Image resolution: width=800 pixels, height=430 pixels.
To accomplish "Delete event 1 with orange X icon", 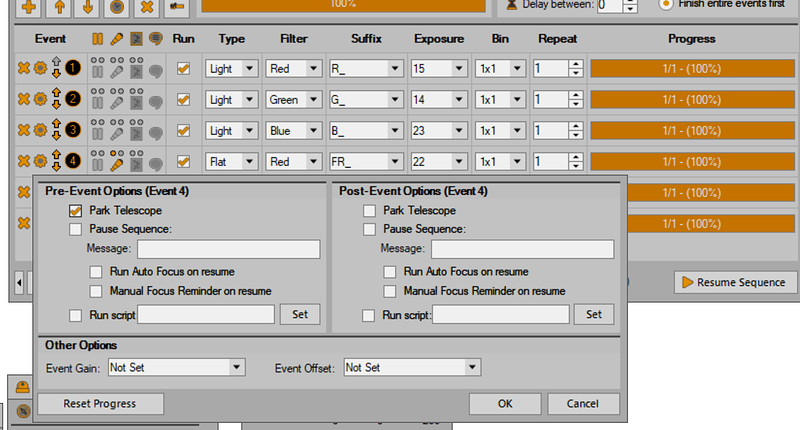I will click(x=23, y=68).
